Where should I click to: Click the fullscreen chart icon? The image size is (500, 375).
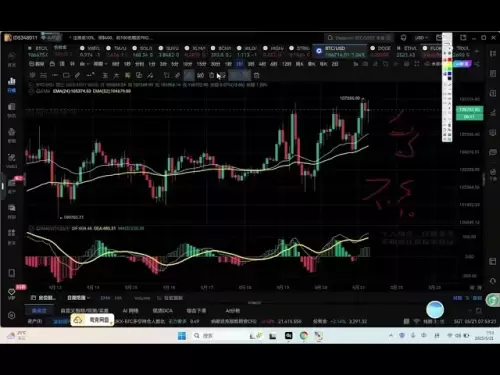click(x=417, y=64)
